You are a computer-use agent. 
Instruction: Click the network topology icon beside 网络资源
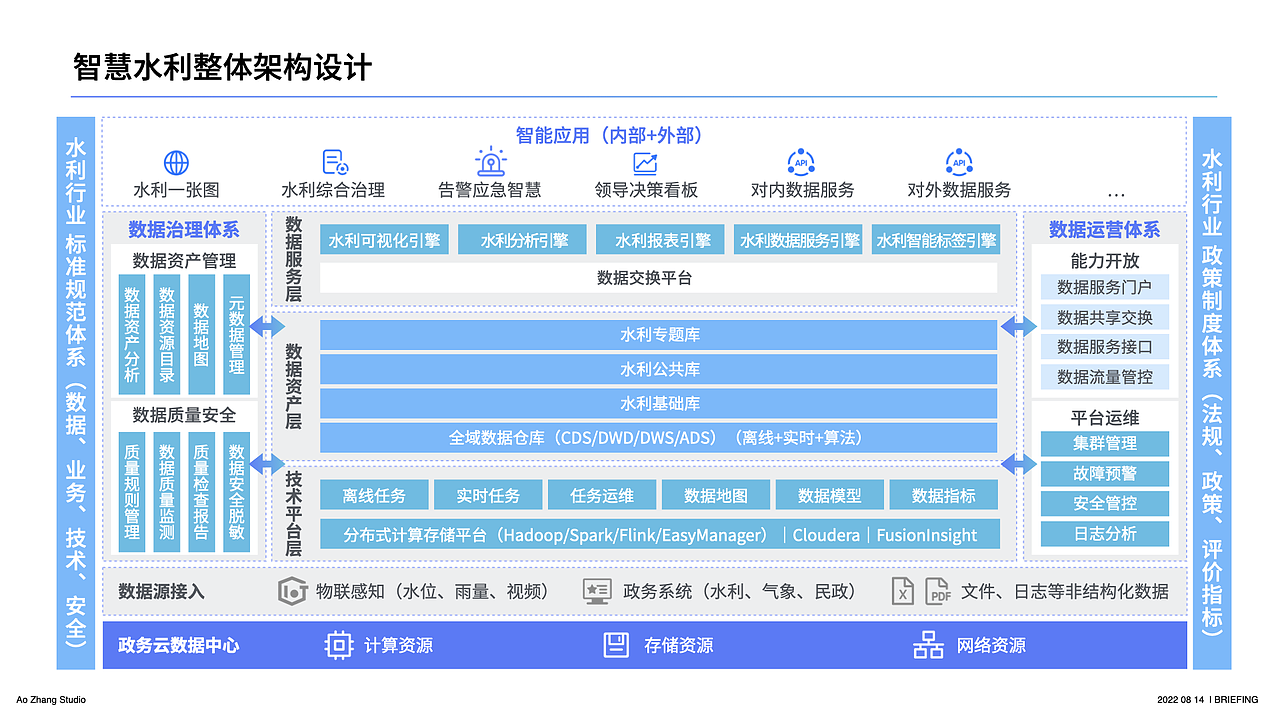click(x=928, y=645)
